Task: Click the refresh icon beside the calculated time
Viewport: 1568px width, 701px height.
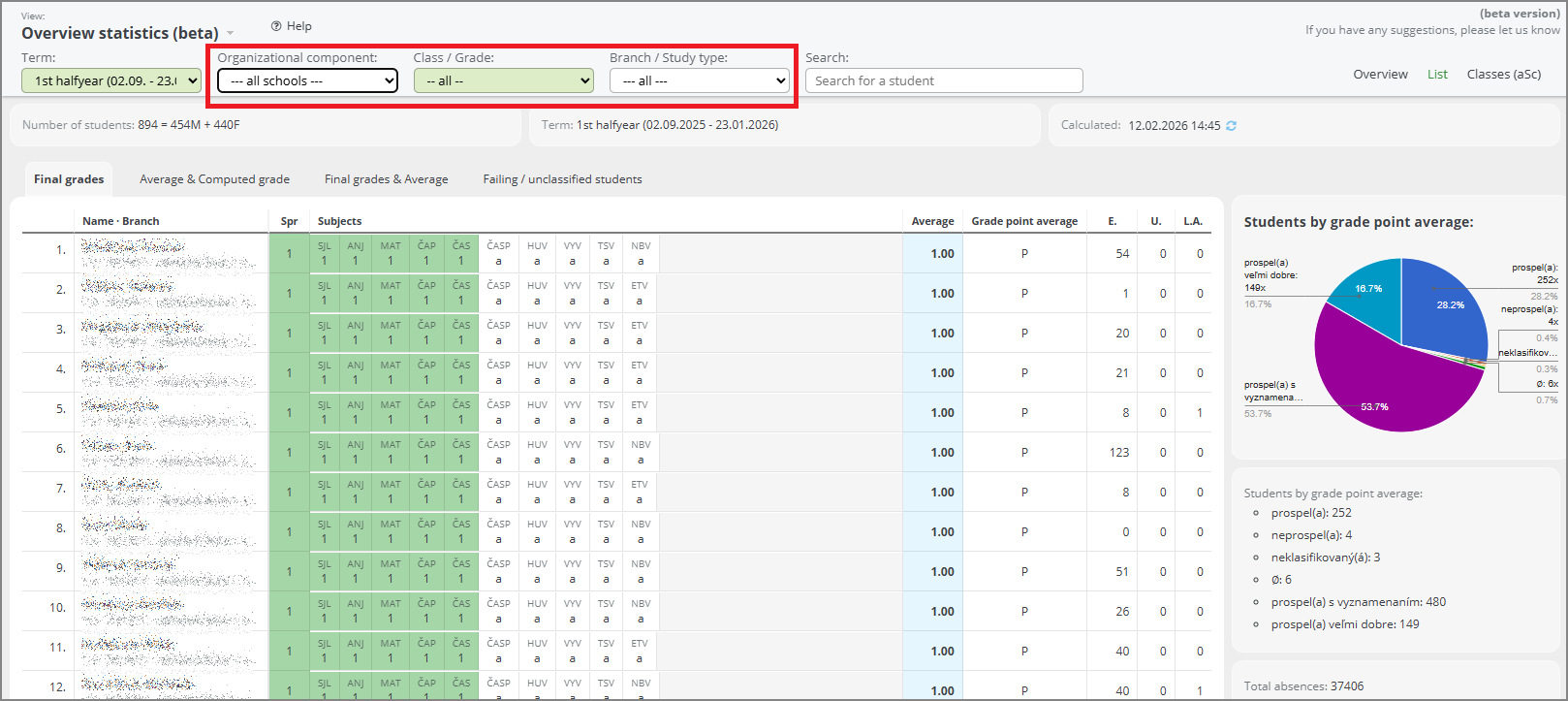Action: pos(1231,126)
